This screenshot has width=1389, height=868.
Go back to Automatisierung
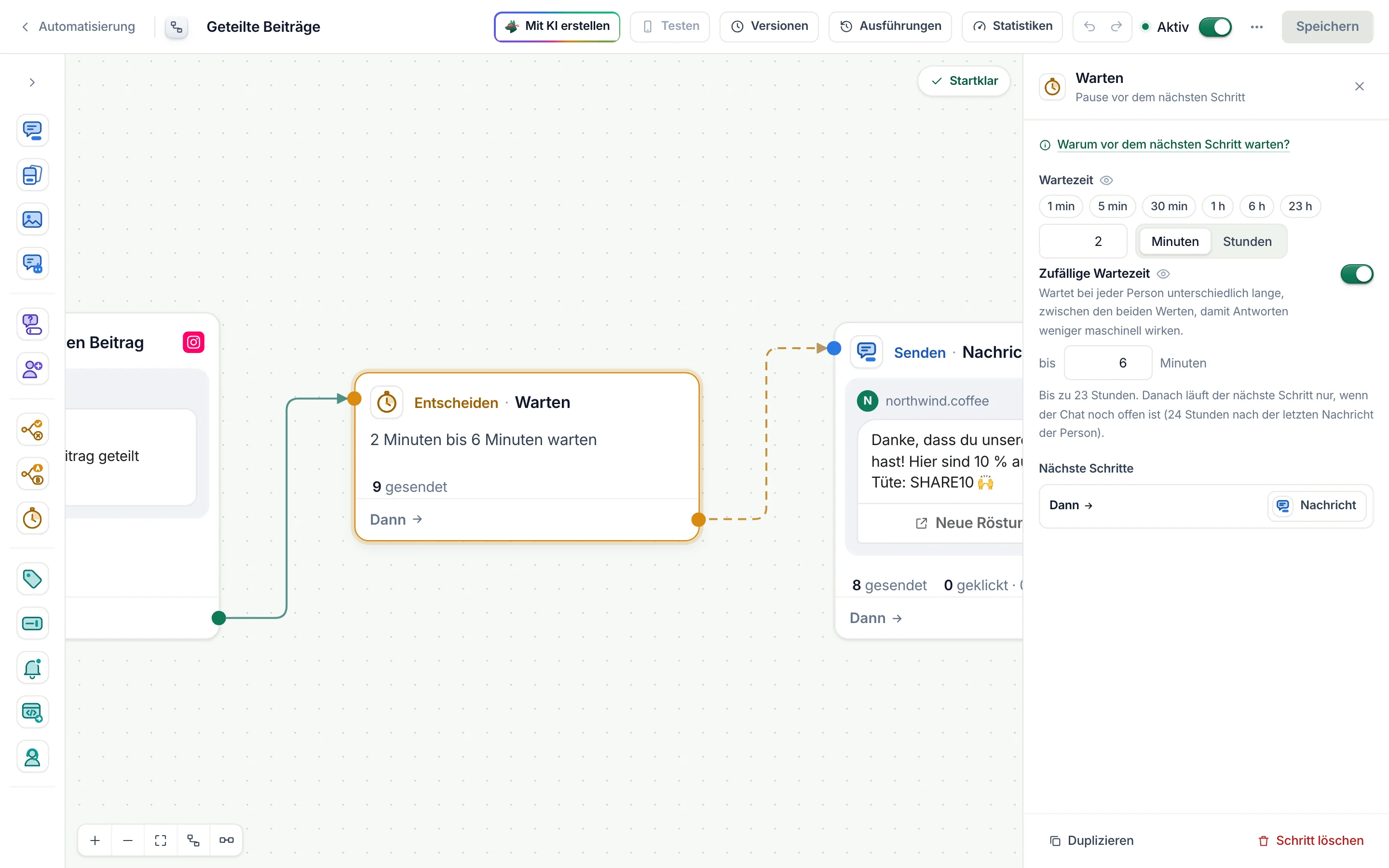click(x=79, y=27)
